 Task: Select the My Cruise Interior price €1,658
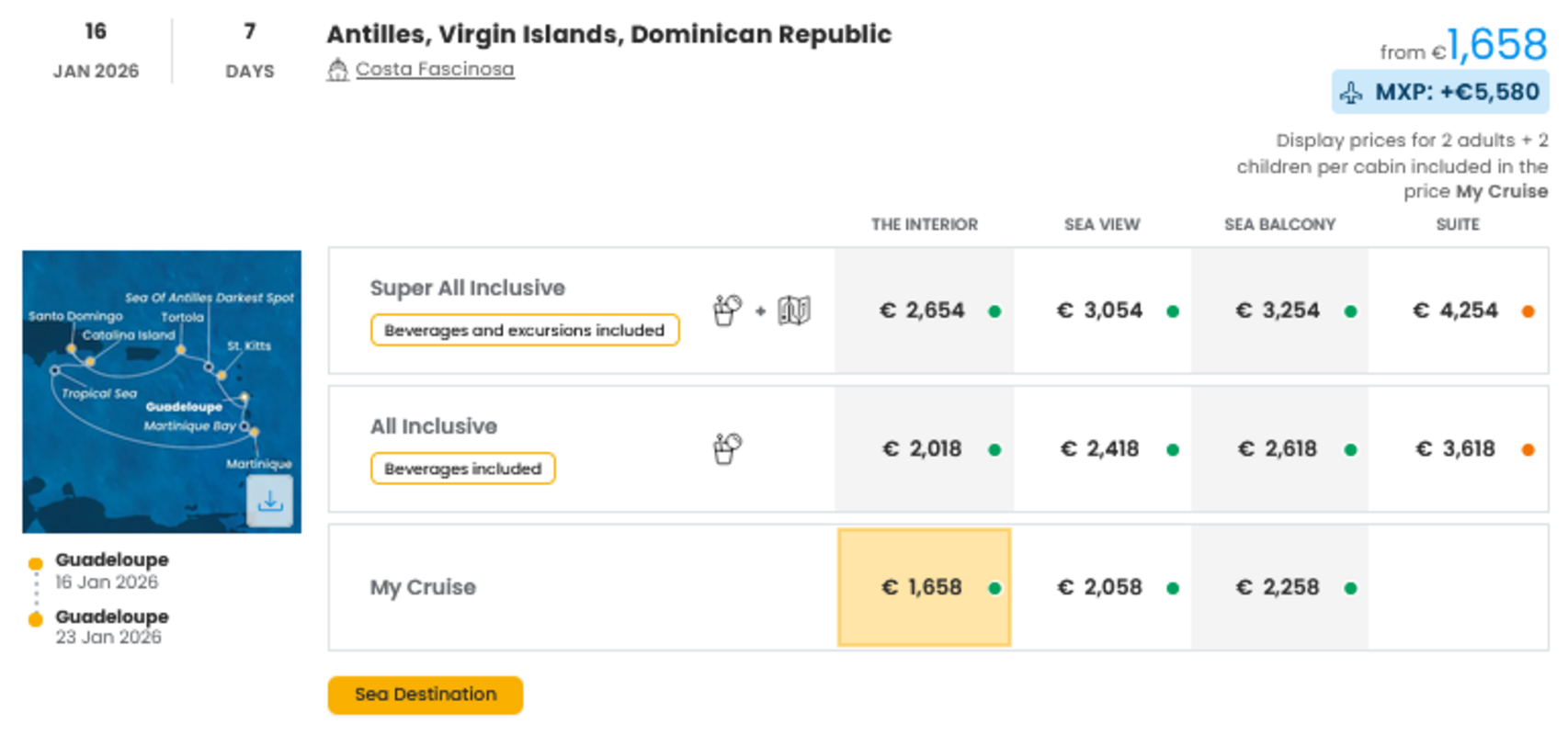[x=923, y=587]
